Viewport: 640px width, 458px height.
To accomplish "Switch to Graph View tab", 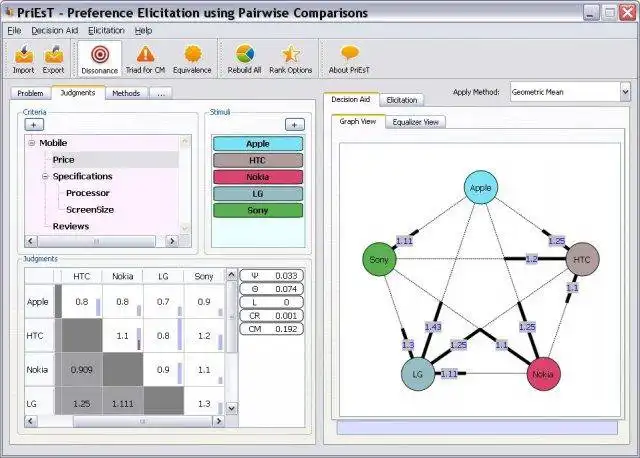I will [358, 121].
